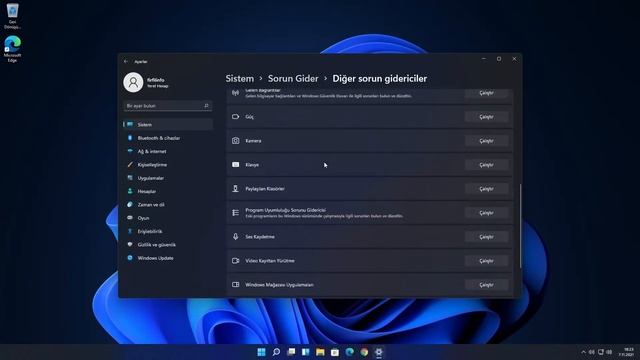
Task: Click the settings list scrollbar thumb
Action: [520, 226]
